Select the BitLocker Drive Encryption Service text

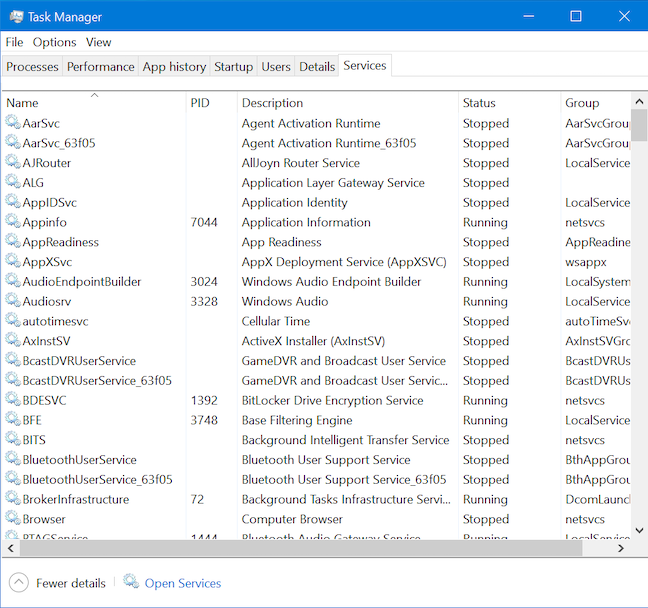click(332, 401)
